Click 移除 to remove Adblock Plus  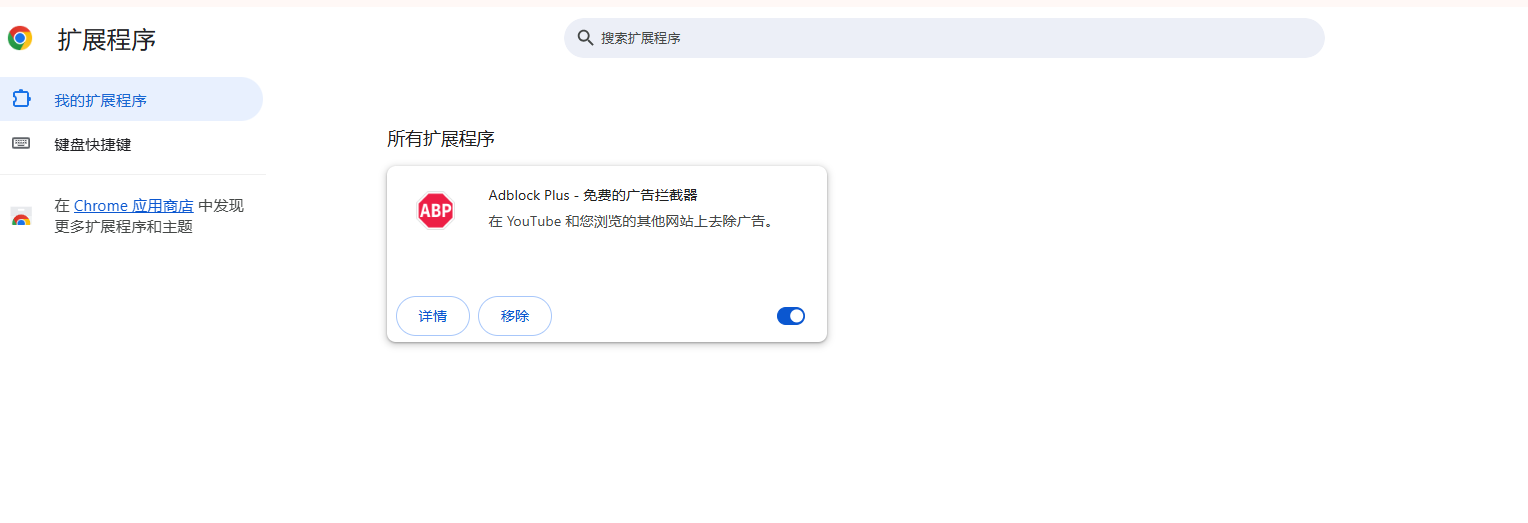click(515, 316)
